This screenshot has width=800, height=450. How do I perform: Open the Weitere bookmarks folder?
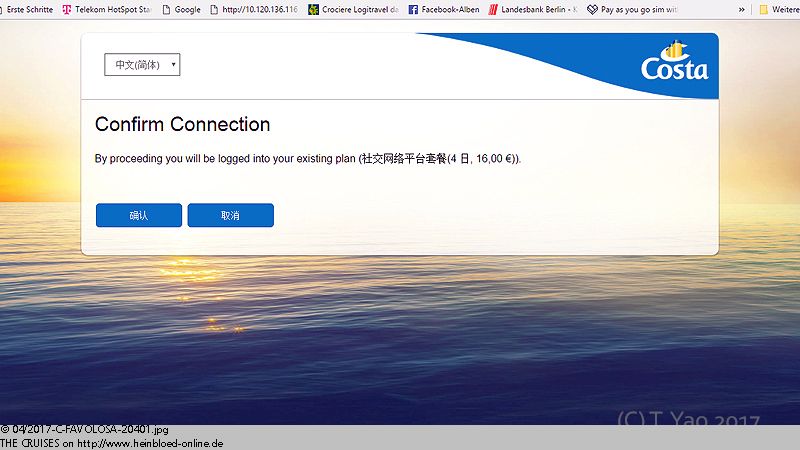[779, 9]
